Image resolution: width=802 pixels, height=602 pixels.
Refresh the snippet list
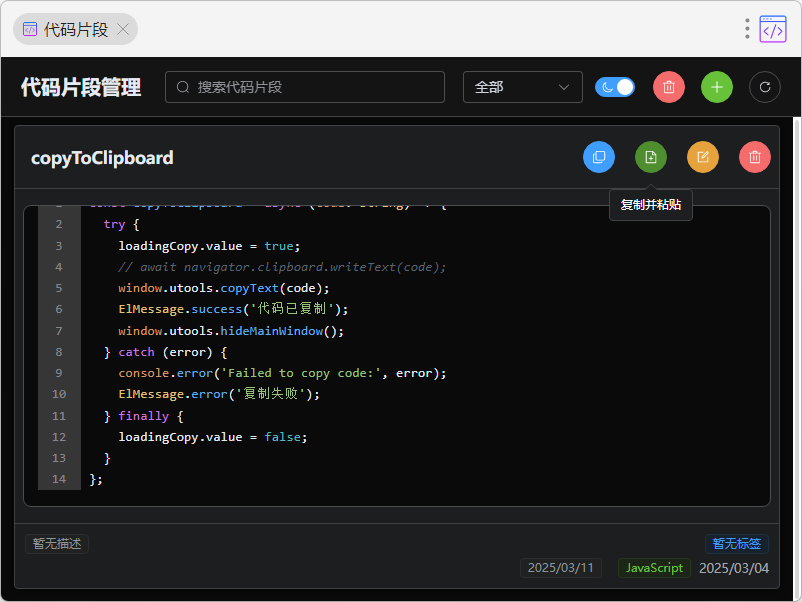click(x=765, y=87)
